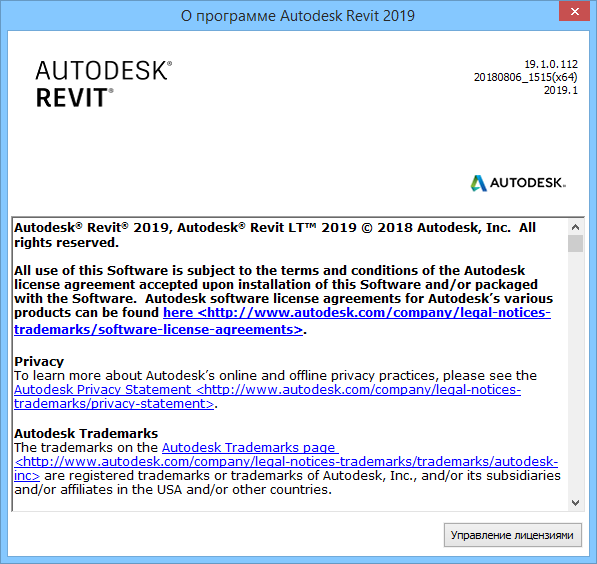Click the scrollbar down arrow

575,503
